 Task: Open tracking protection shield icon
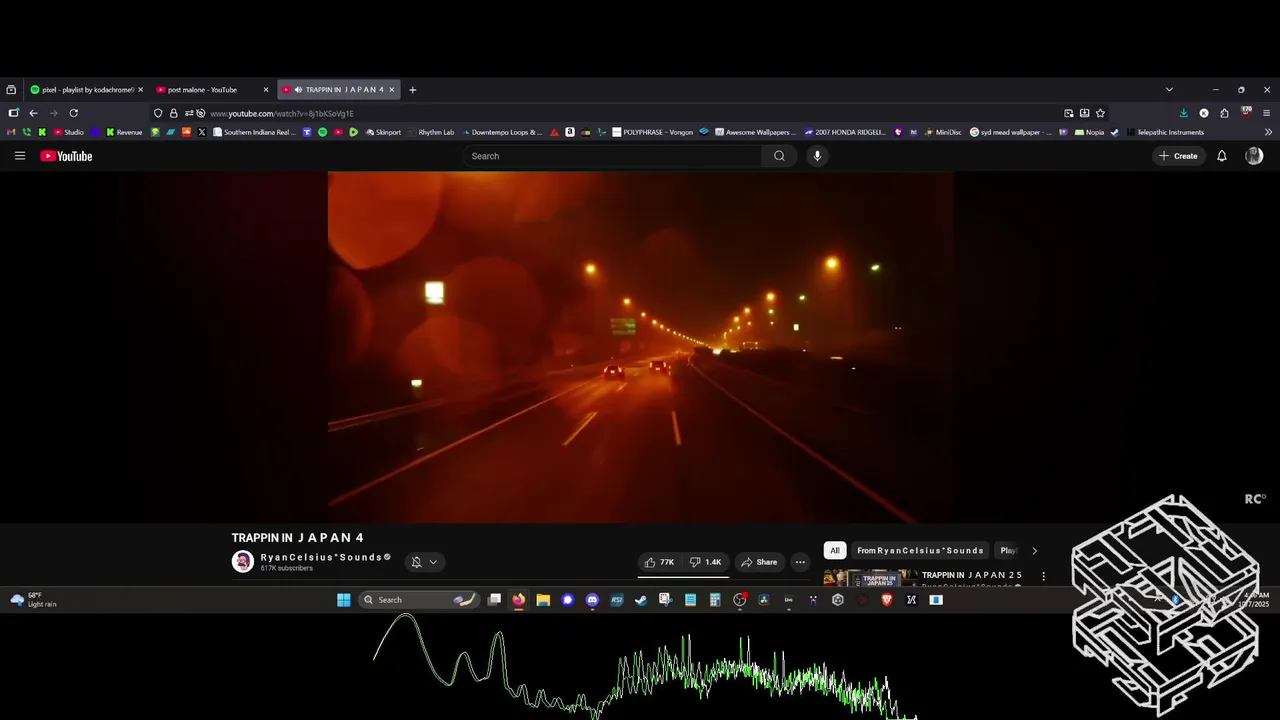pyautogui.click(x=158, y=113)
